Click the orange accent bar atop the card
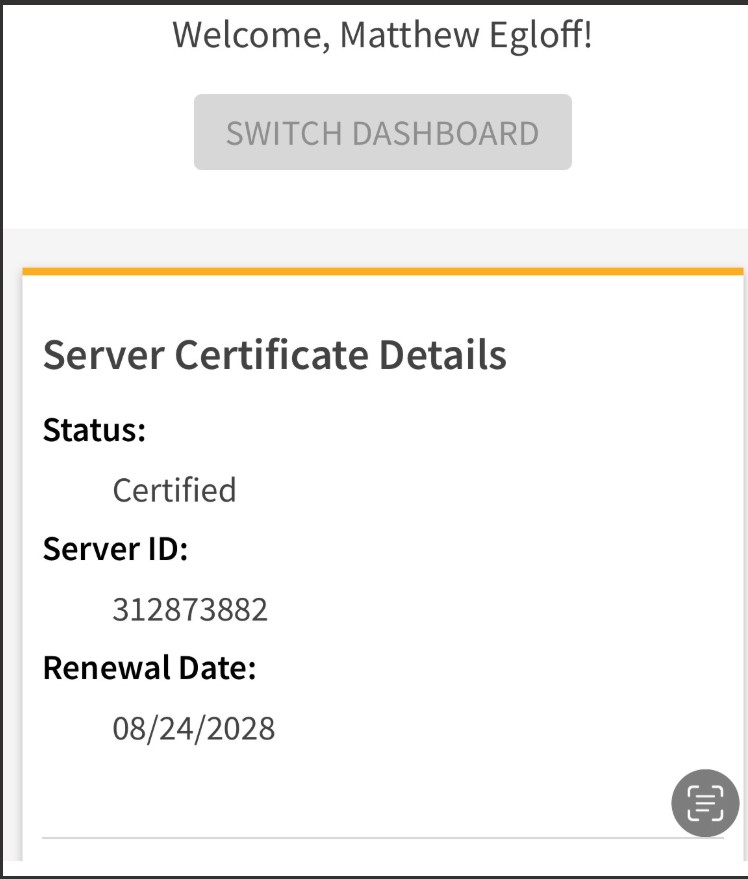The width and height of the screenshot is (748, 879). pyautogui.click(x=382, y=271)
